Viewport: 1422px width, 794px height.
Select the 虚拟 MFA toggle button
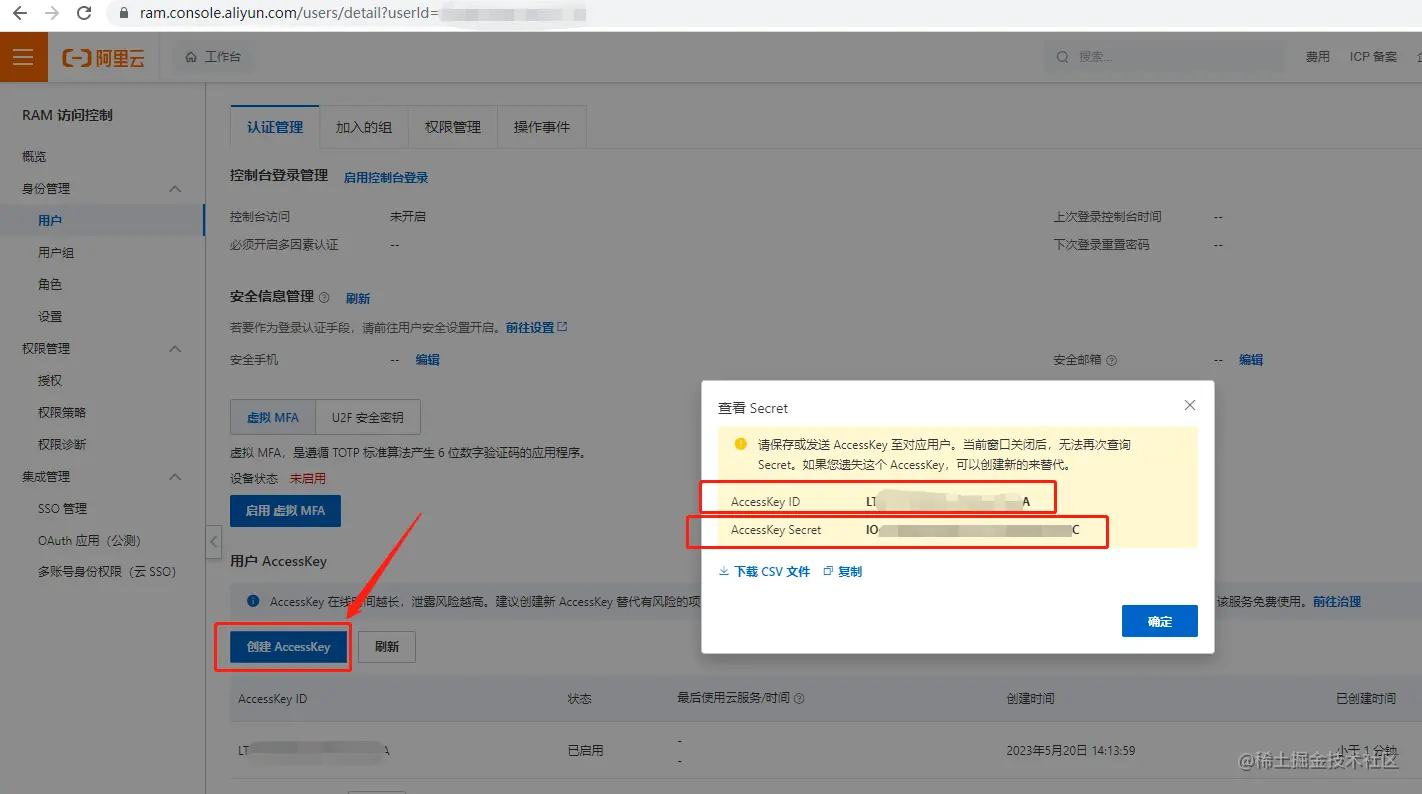click(x=273, y=418)
